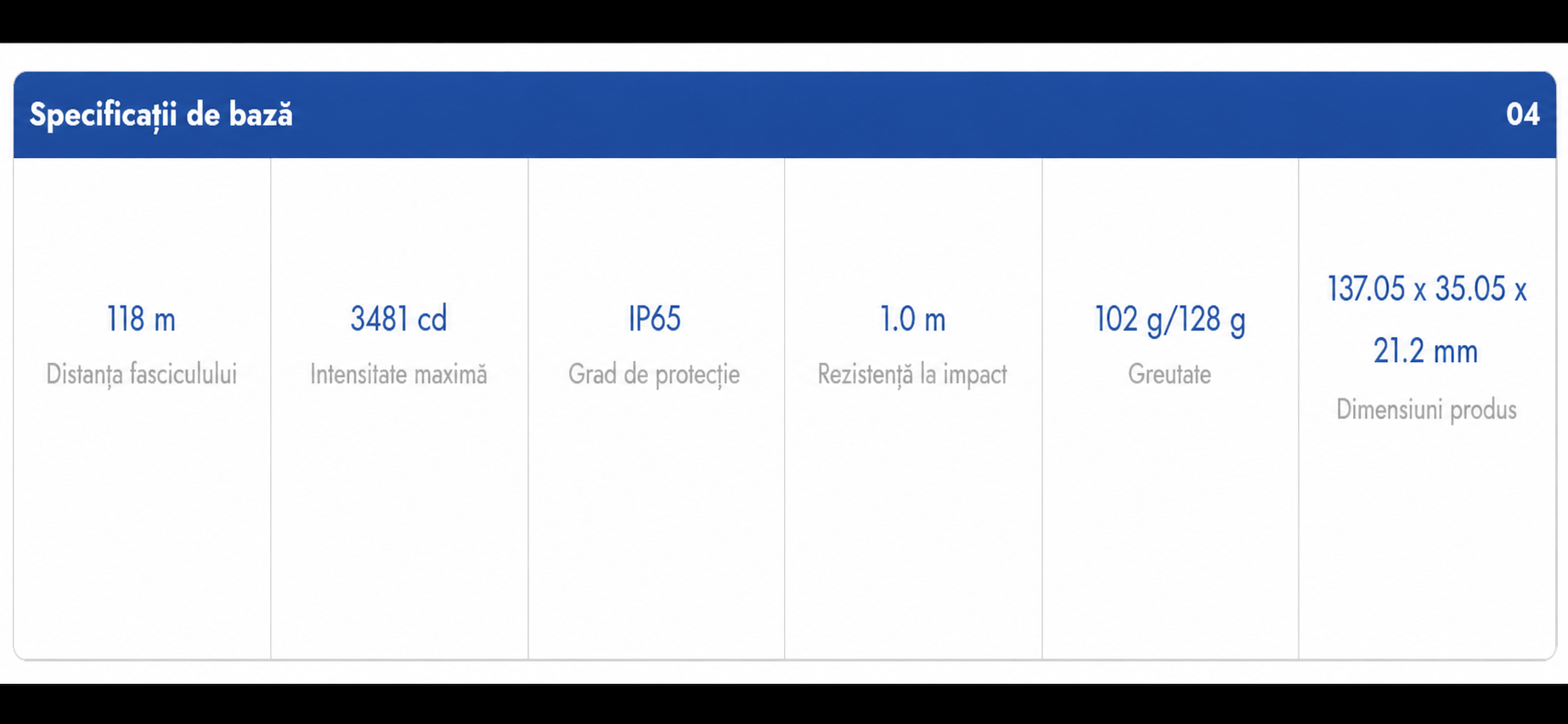This screenshot has width=1568, height=724.
Task: Click the 'Distanța fasciculului' label
Action: pos(141,374)
